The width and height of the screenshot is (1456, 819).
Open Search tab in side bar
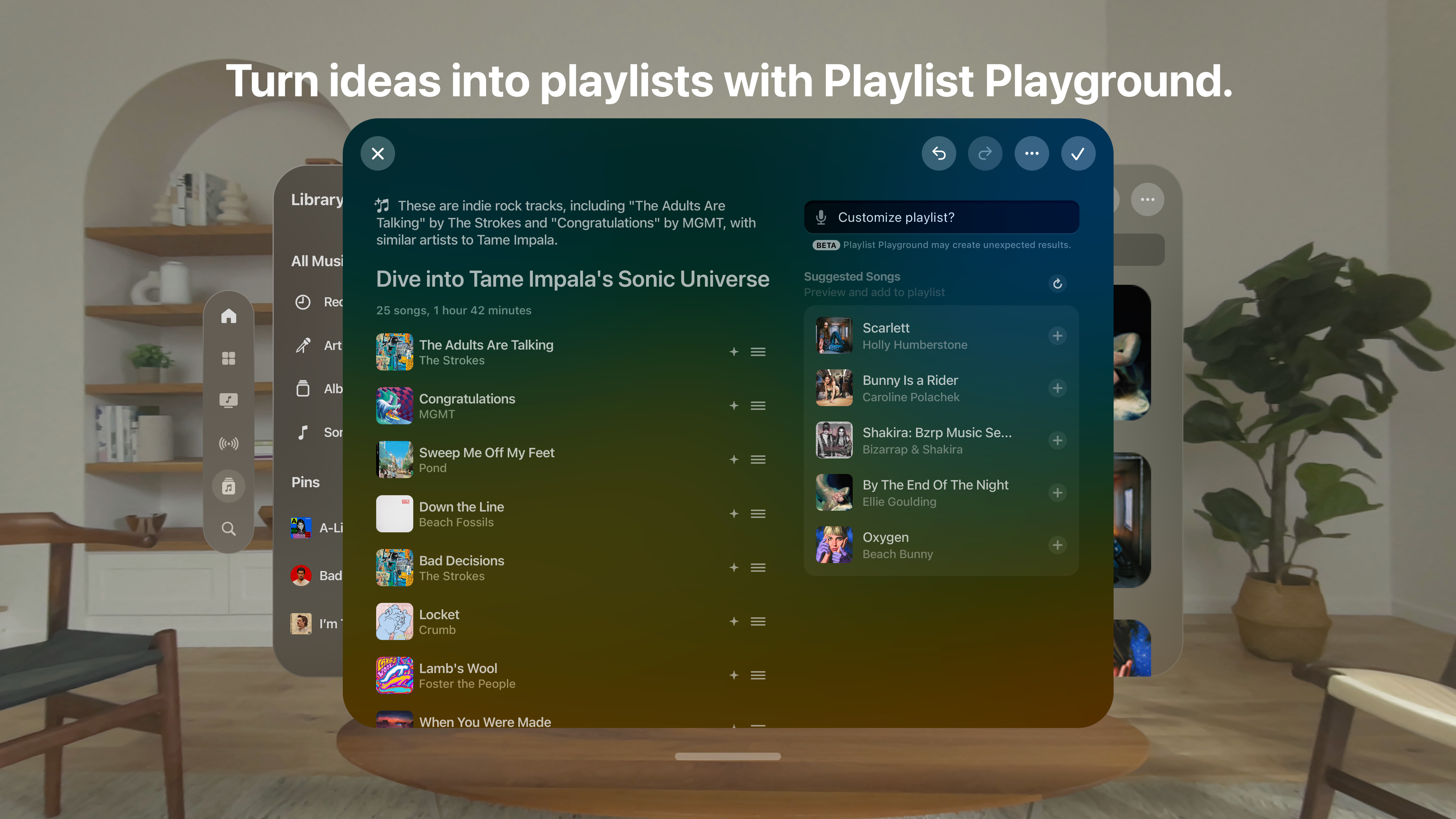click(x=228, y=529)
